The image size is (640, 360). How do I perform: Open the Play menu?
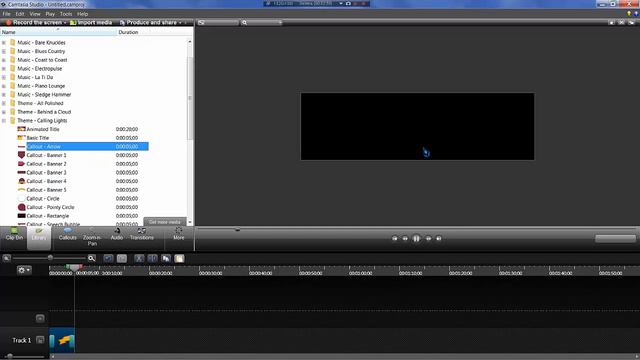[x=50, y=14]
